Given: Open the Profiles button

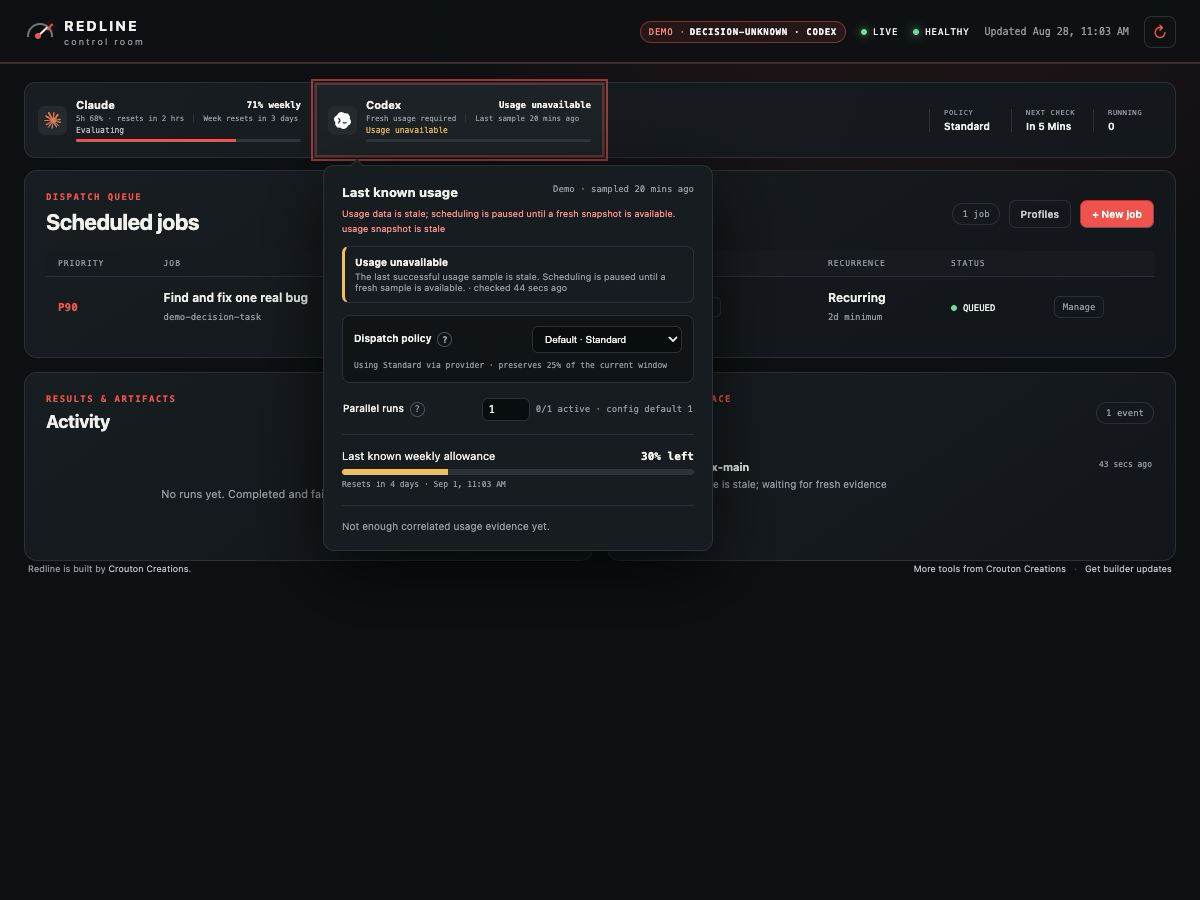Looking at the screenshot, I should (x=1040, y=214).
